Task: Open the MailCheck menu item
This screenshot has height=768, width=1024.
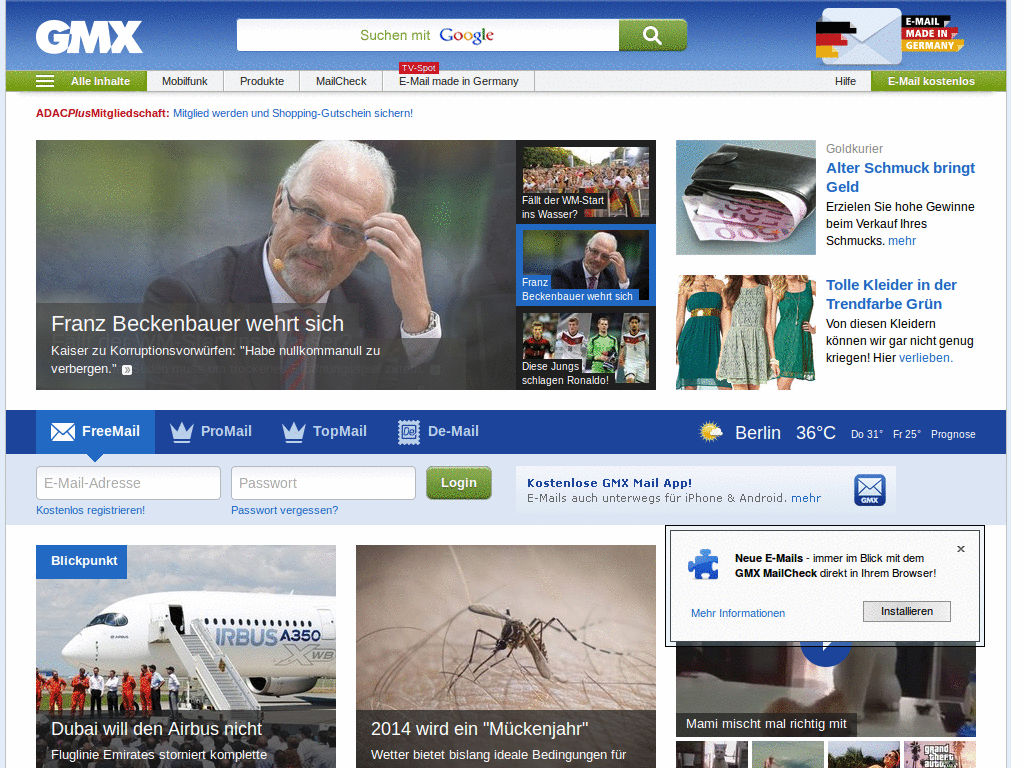Action: tap(341, 81)
